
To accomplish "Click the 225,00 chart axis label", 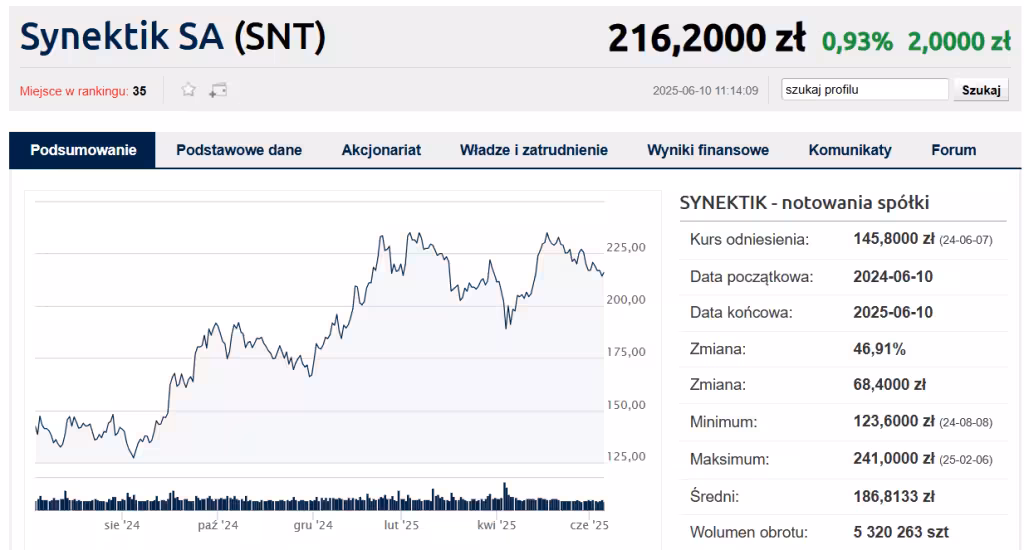I will click(626, 248).
